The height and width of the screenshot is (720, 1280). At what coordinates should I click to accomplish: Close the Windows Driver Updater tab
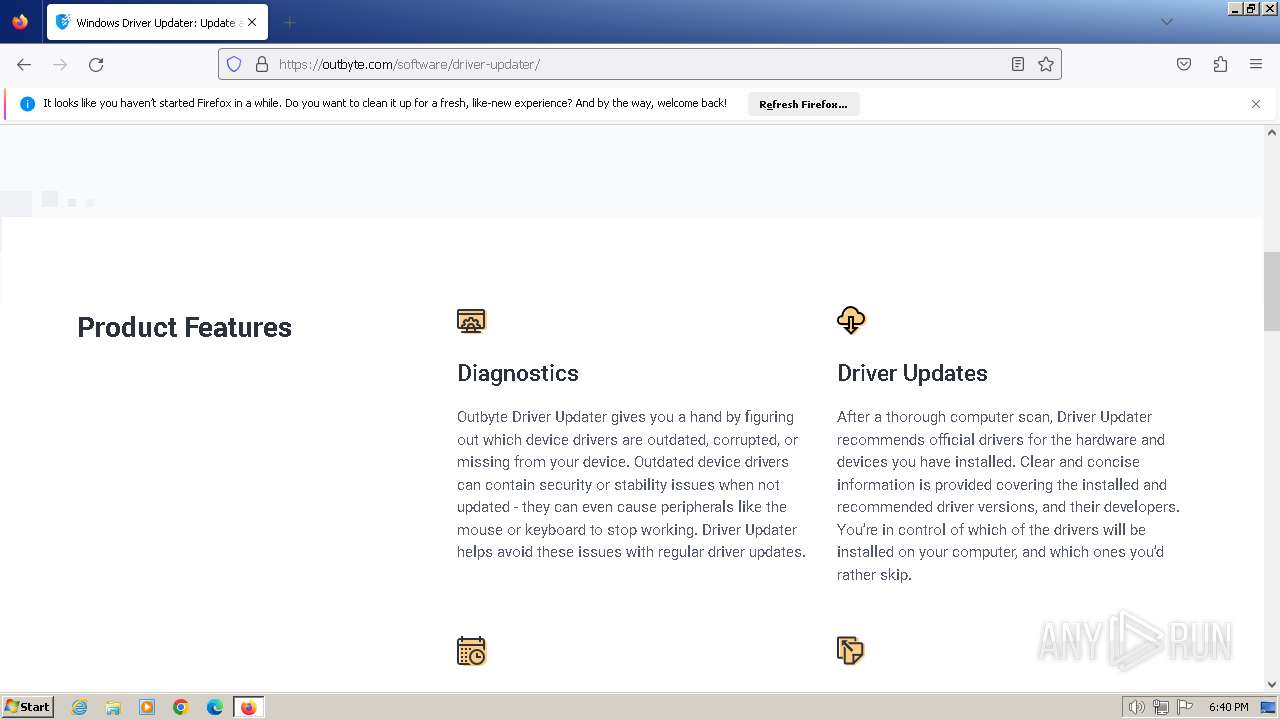coord(252,22)
